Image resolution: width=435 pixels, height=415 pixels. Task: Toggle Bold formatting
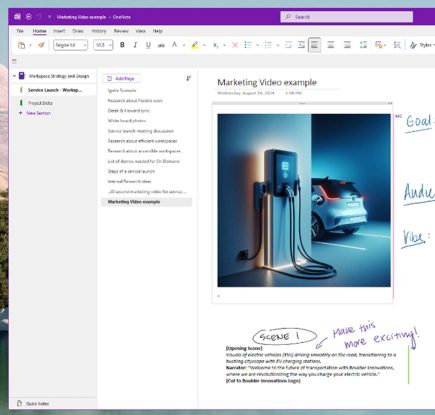point(122,45)
